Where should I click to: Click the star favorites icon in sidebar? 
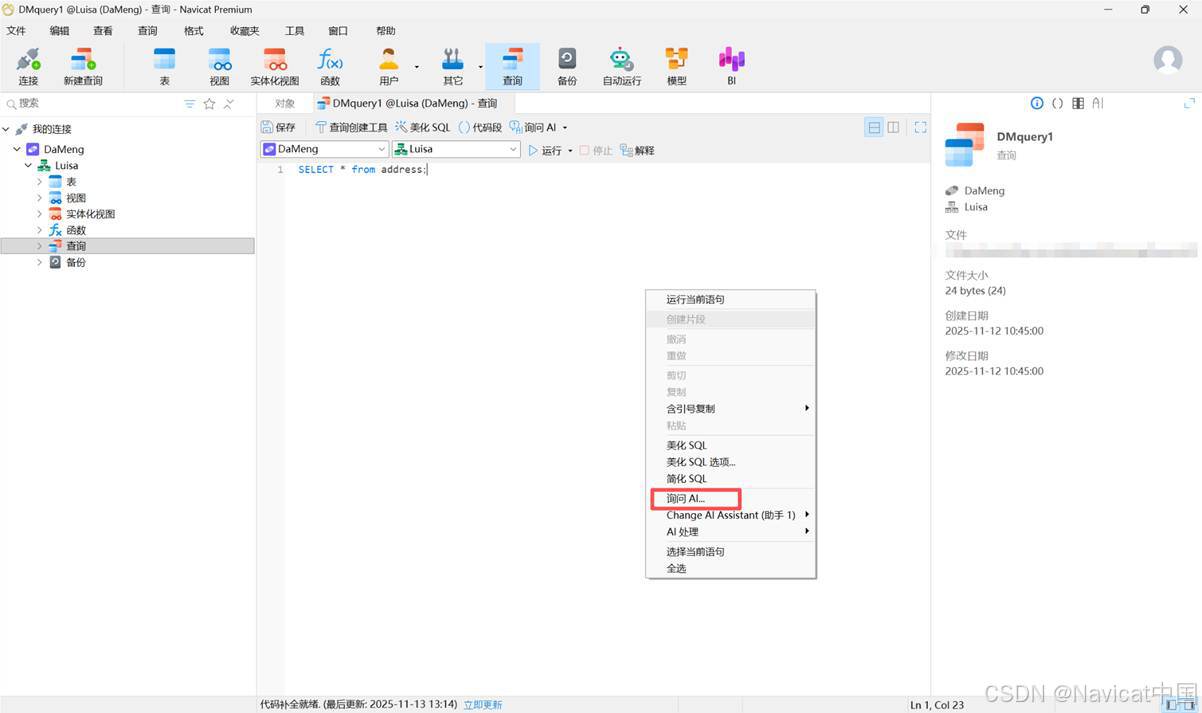(209, 104)
